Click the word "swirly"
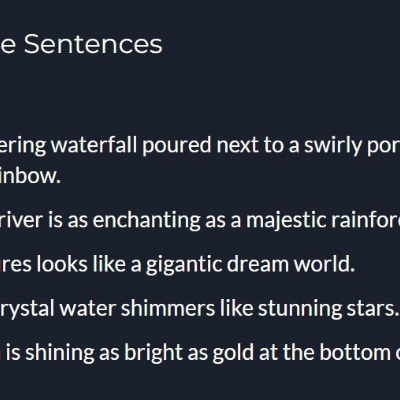Screen dimensions: 400x400 coord(333,147)
